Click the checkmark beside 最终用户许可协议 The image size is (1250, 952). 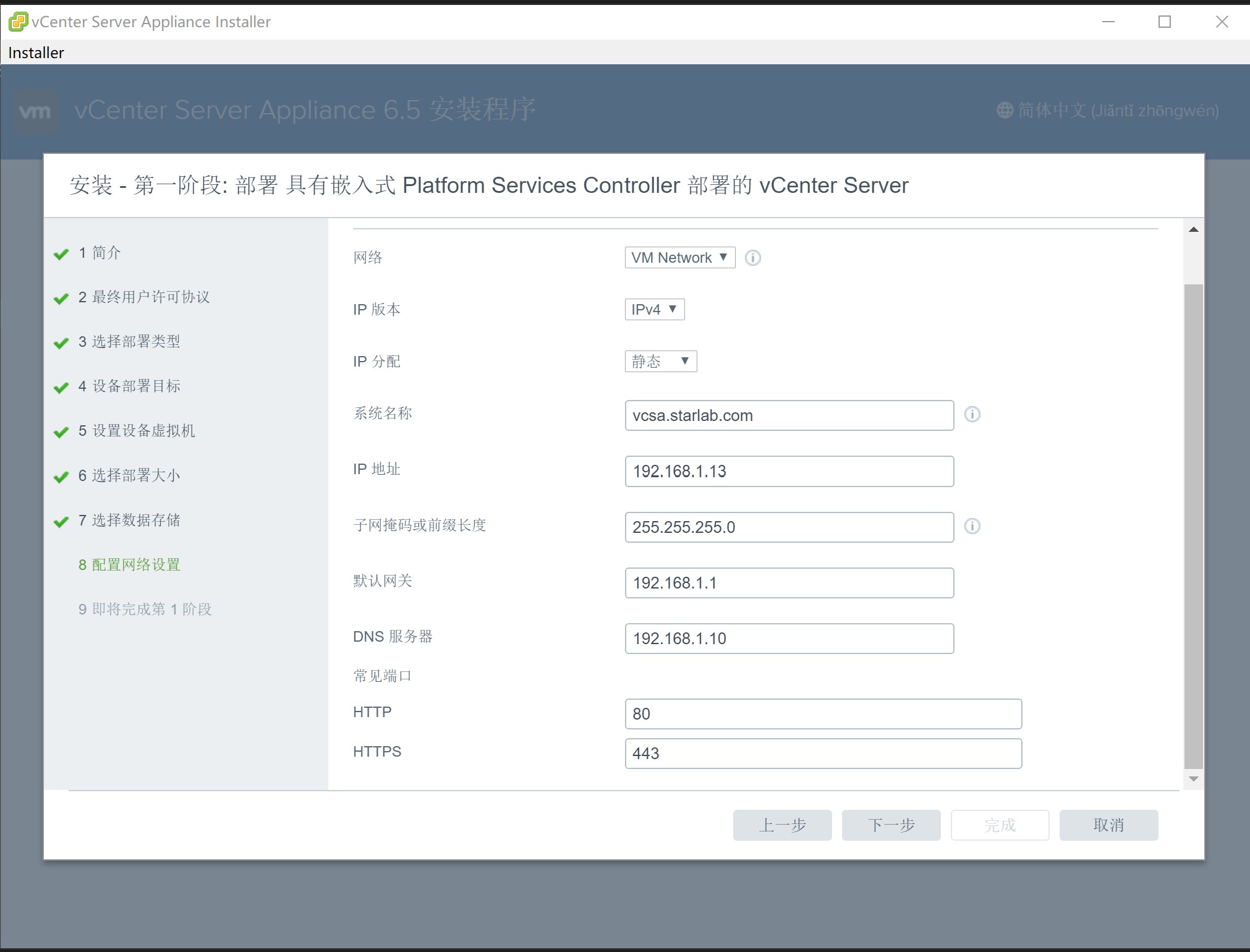tap(61, 299)
